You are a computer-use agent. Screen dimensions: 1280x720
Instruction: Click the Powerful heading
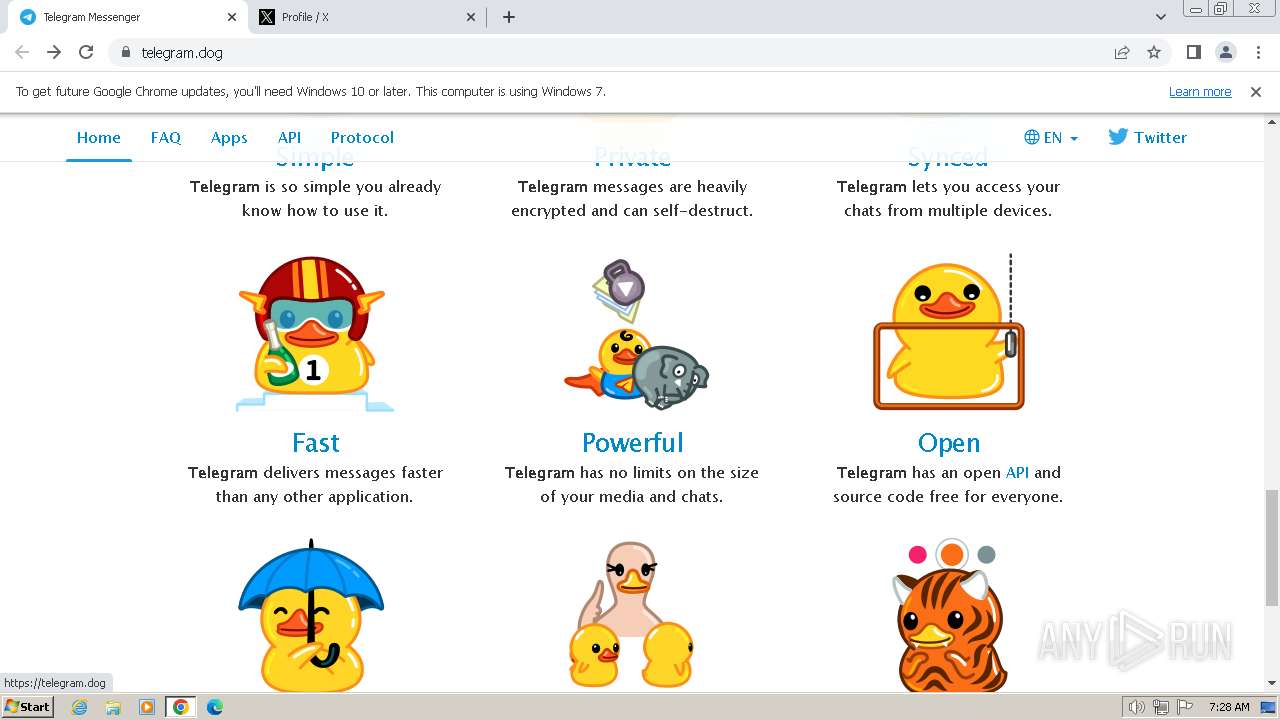(633, 443)
